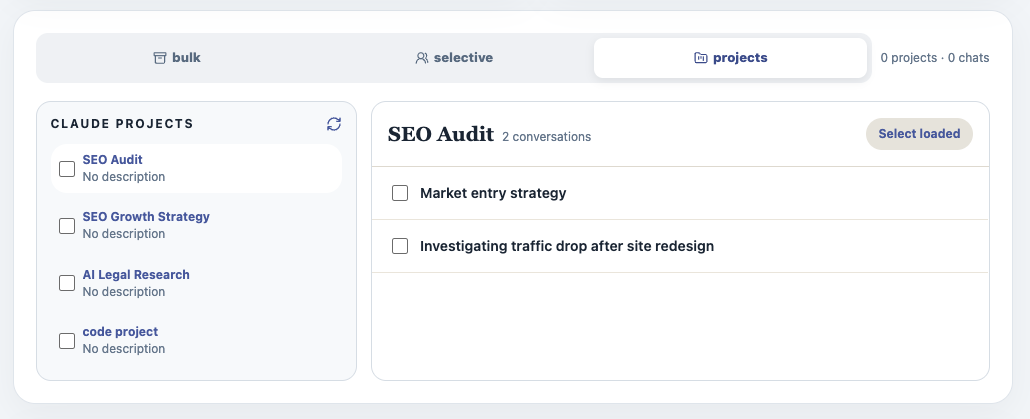Click the folder icon beside projects
Image resolution: width=1030 pixels, height=419 pixels.
click(701, 58)
